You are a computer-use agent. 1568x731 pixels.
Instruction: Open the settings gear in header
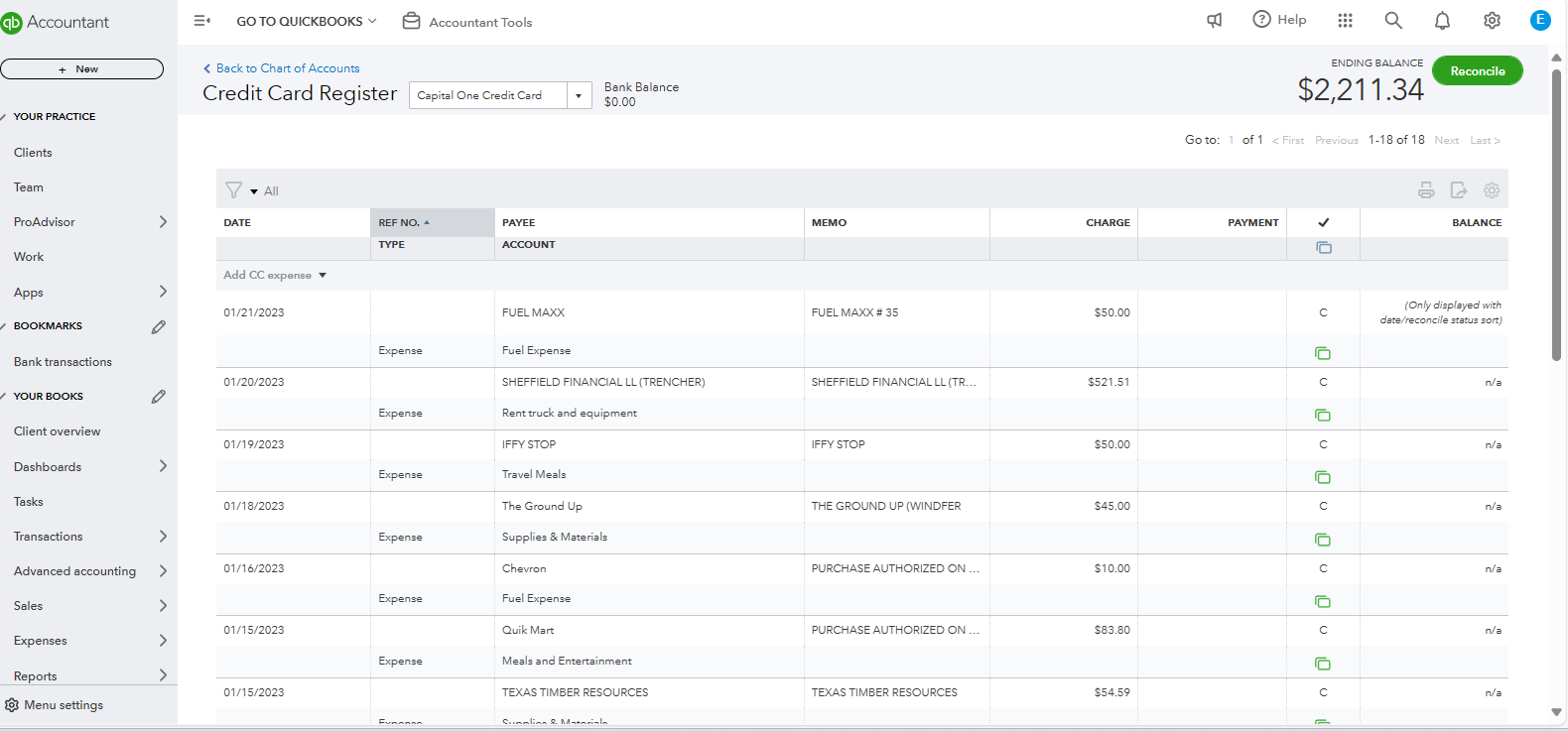1492,20
